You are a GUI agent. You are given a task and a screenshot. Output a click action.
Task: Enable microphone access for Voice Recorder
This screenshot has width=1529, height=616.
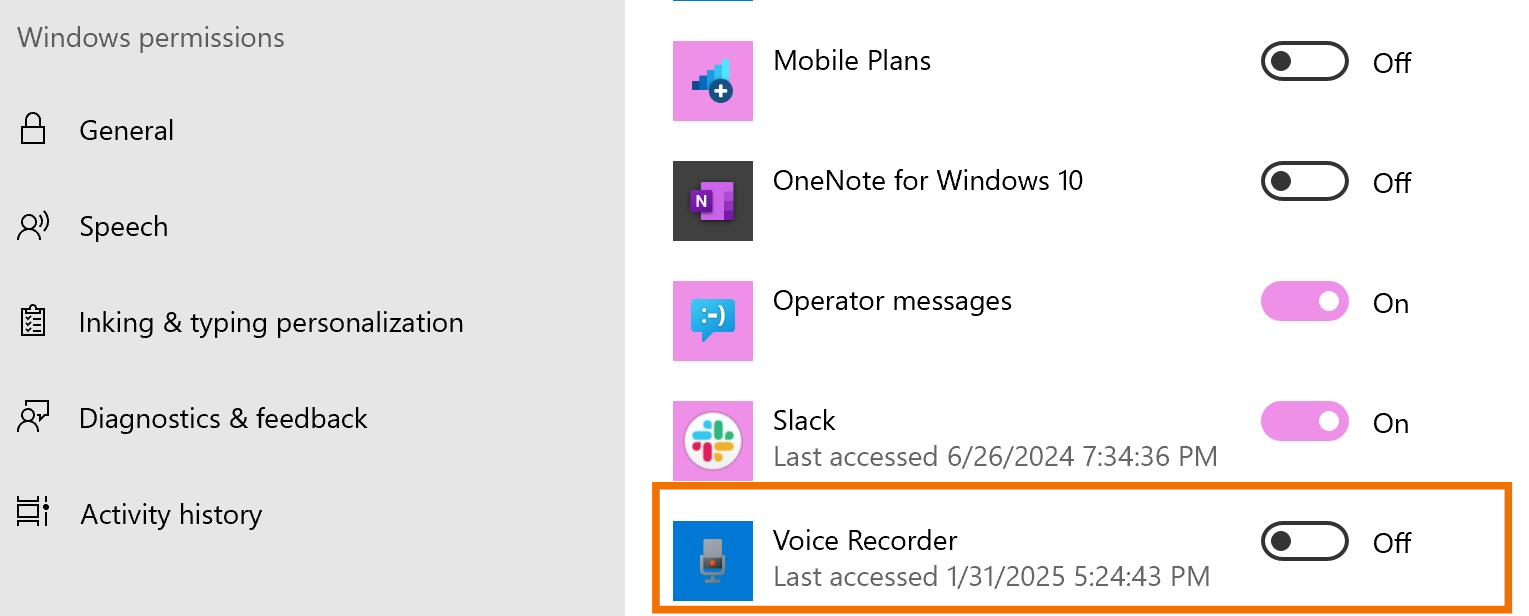pos(1304,541)
